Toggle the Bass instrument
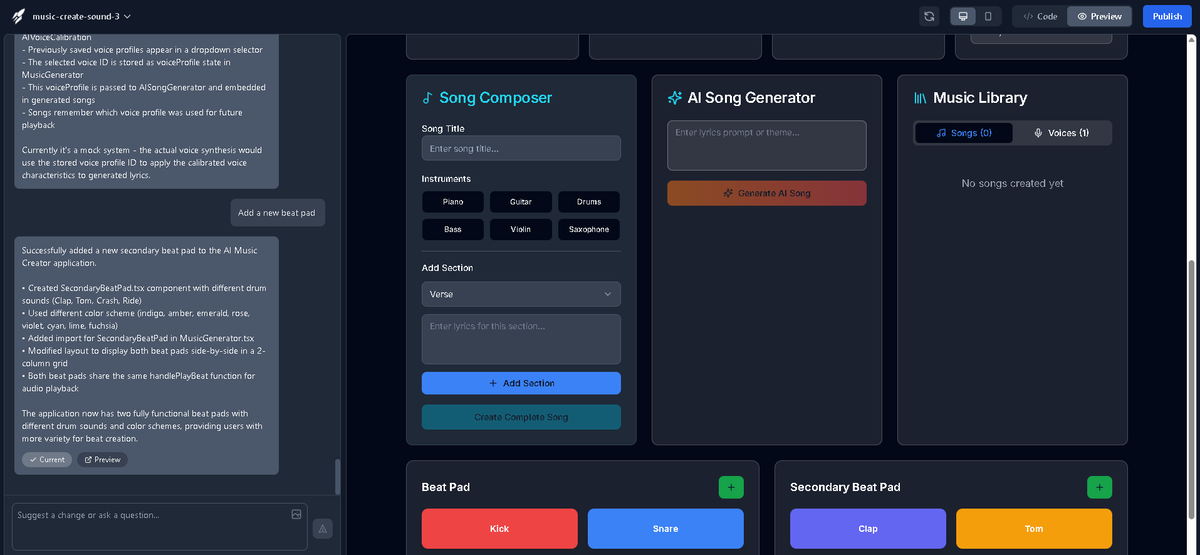Viewport: 1200px width, 555px height. coord(453,229)
